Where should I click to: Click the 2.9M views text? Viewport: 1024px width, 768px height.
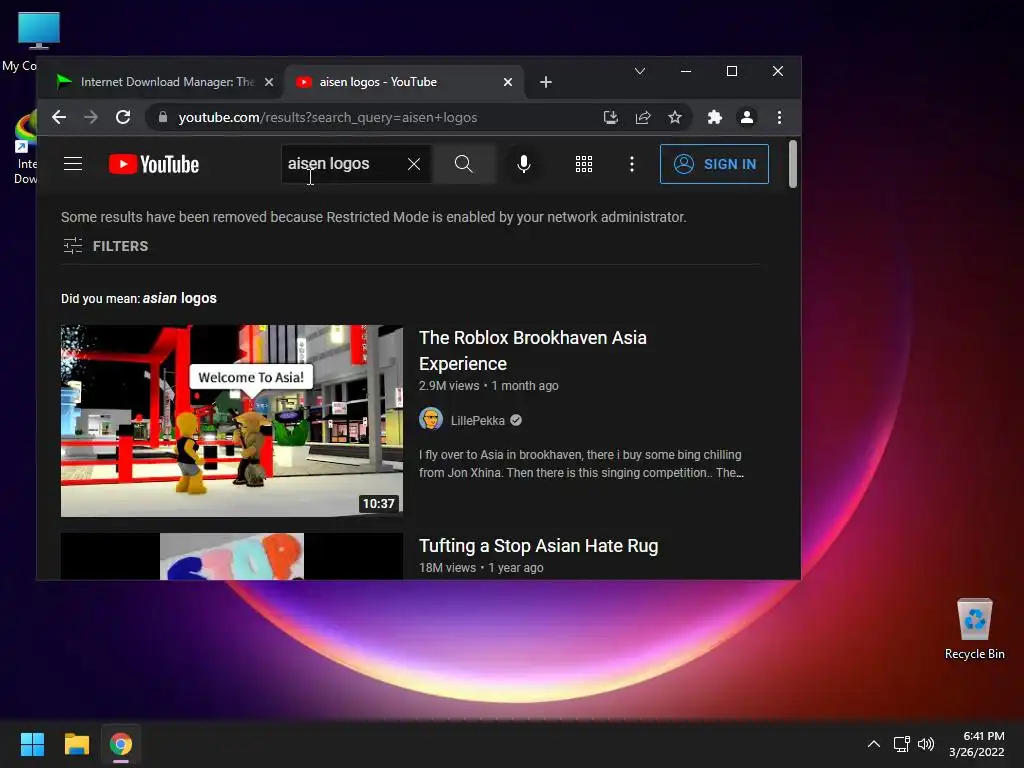click(x=449, y=386)
